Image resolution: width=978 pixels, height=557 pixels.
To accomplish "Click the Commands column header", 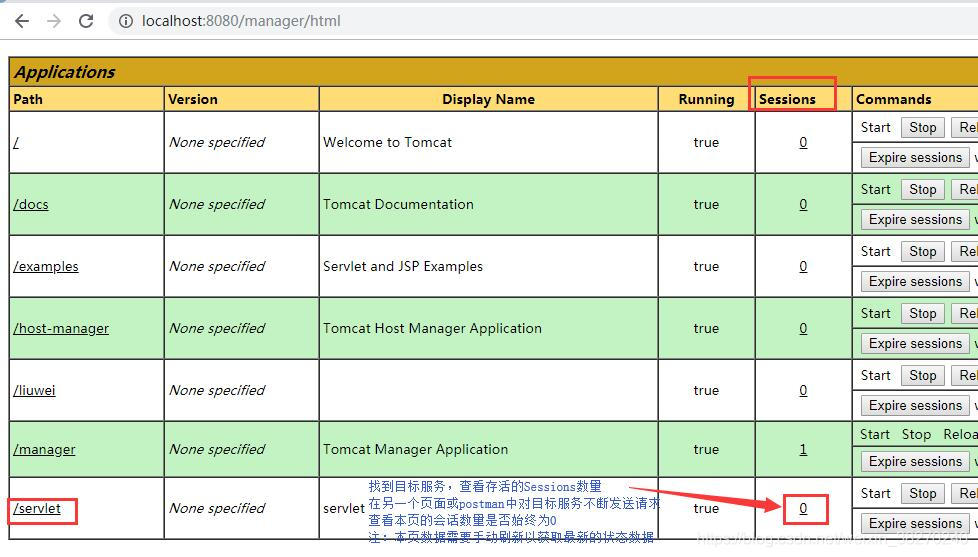I will 893,99.
